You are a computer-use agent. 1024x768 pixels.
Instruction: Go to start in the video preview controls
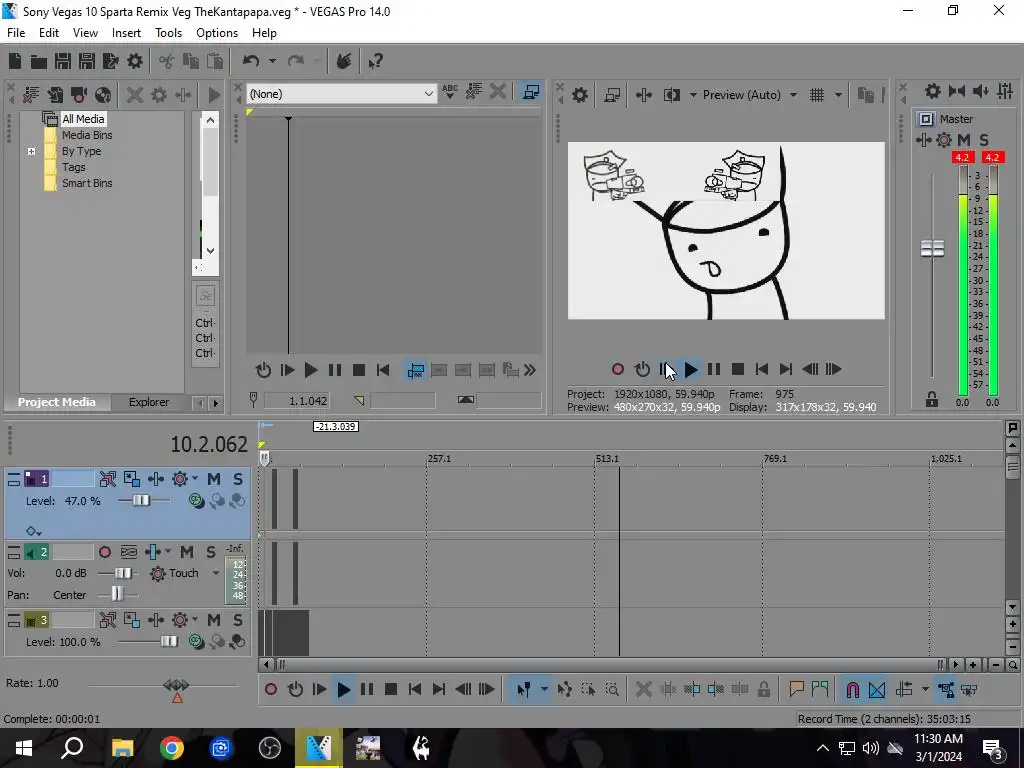pos(761,369)
